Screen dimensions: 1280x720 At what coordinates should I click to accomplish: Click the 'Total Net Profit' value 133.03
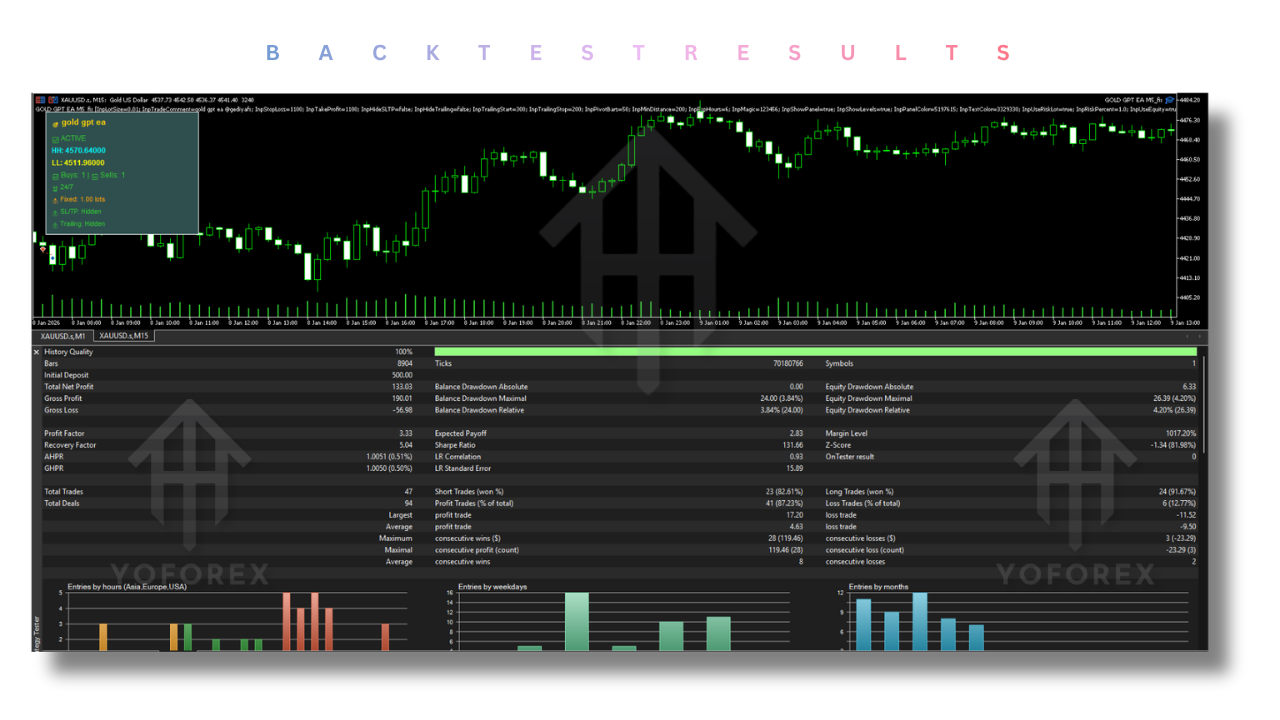tap(402, 387)
